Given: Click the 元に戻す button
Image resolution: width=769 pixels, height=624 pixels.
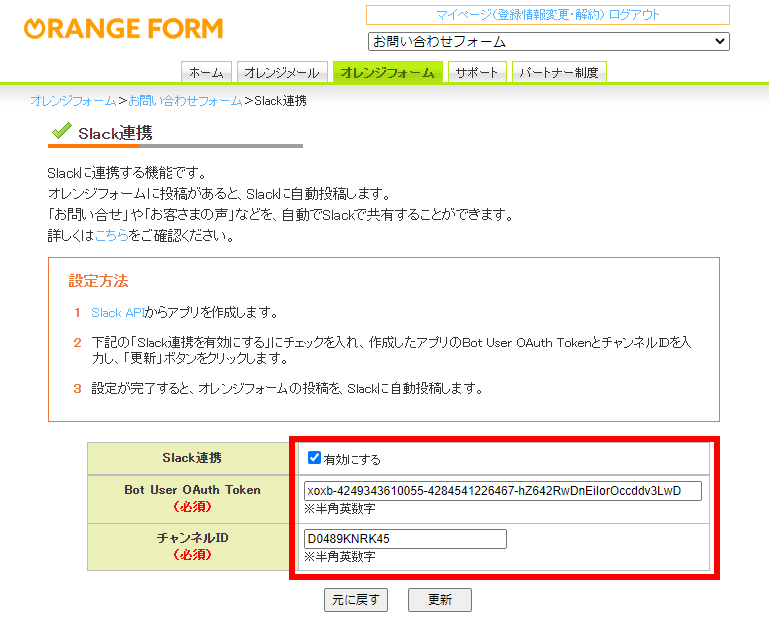Looking at the screenshot, I should click(356, 600).
